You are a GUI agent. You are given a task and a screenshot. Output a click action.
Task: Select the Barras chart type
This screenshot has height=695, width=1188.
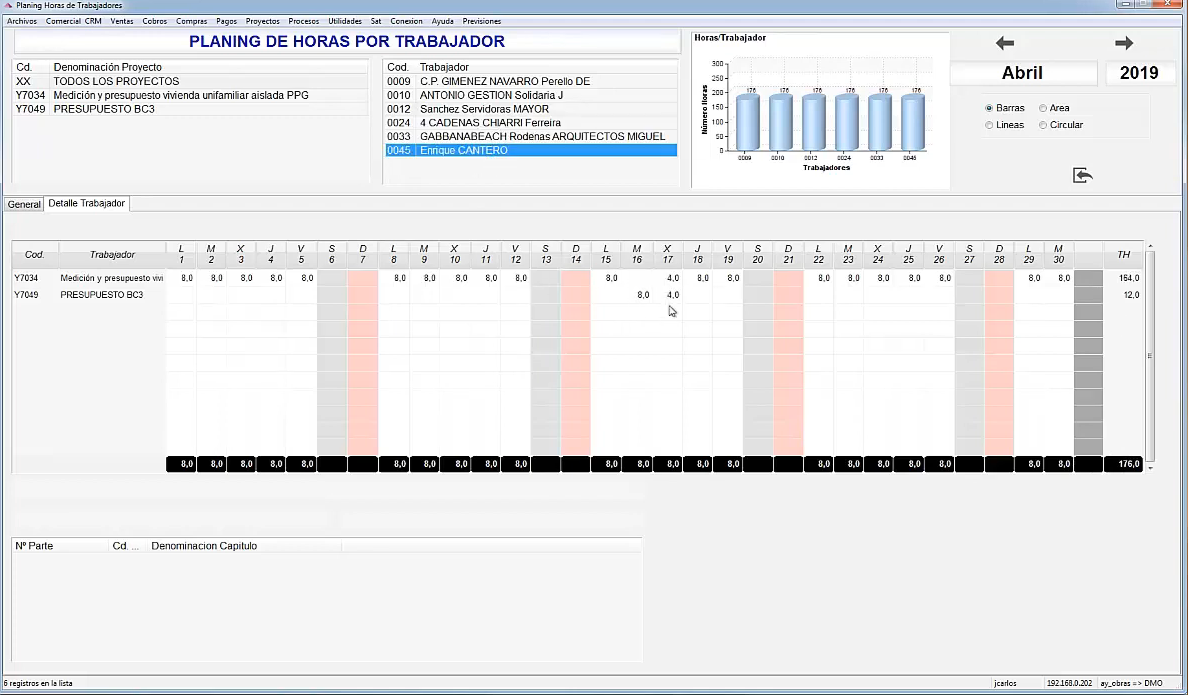989,108
